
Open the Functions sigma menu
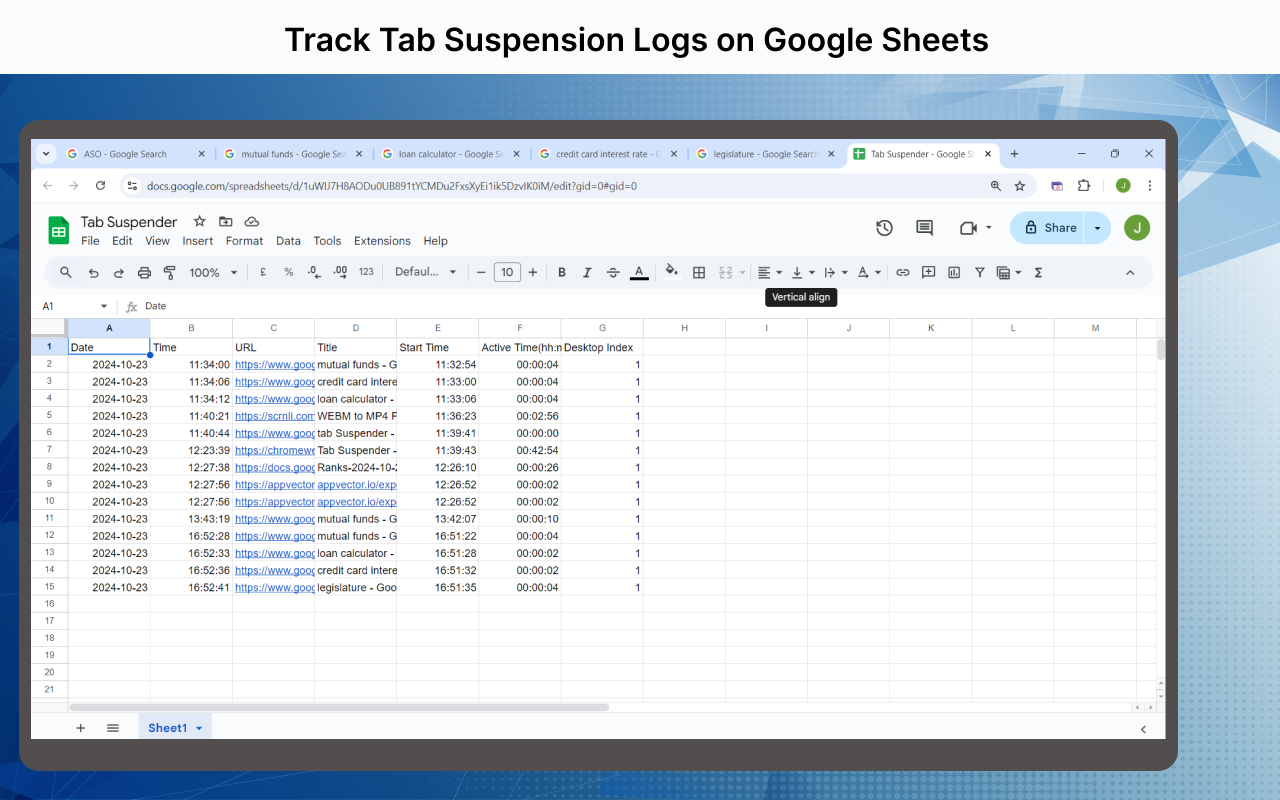1038,272
